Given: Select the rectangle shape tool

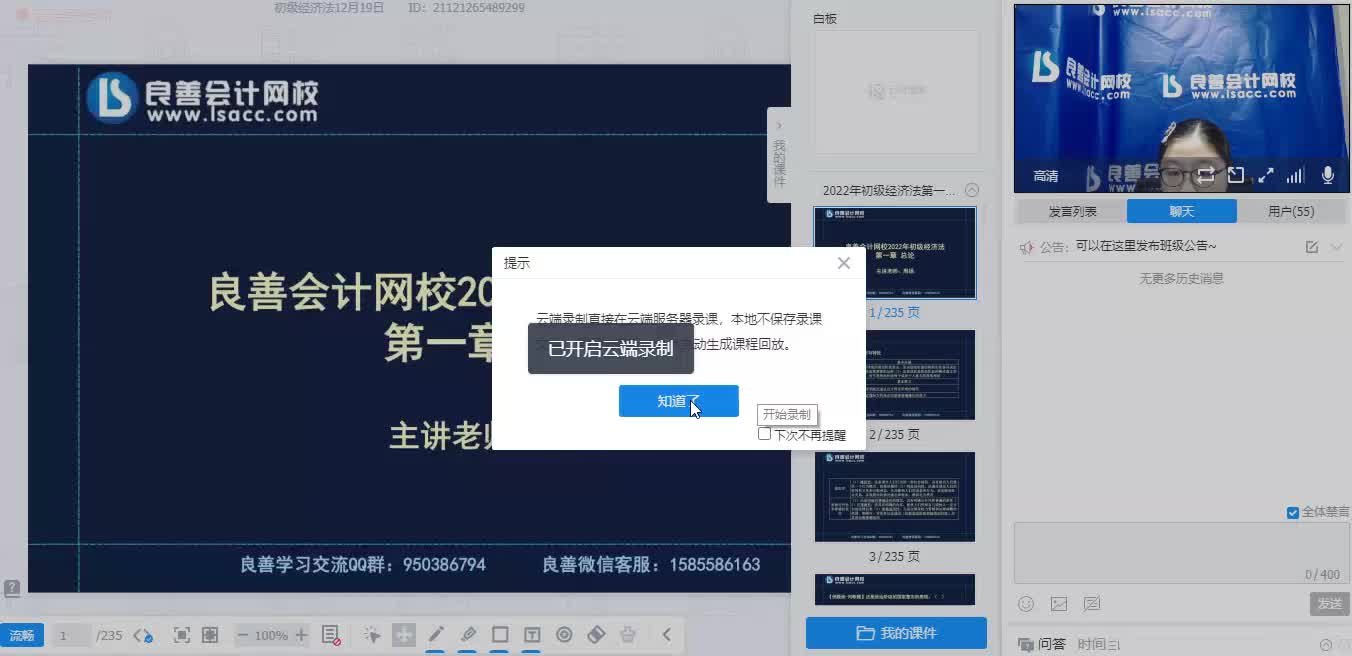Looking at the screenshot, I should tap(500, 634).
